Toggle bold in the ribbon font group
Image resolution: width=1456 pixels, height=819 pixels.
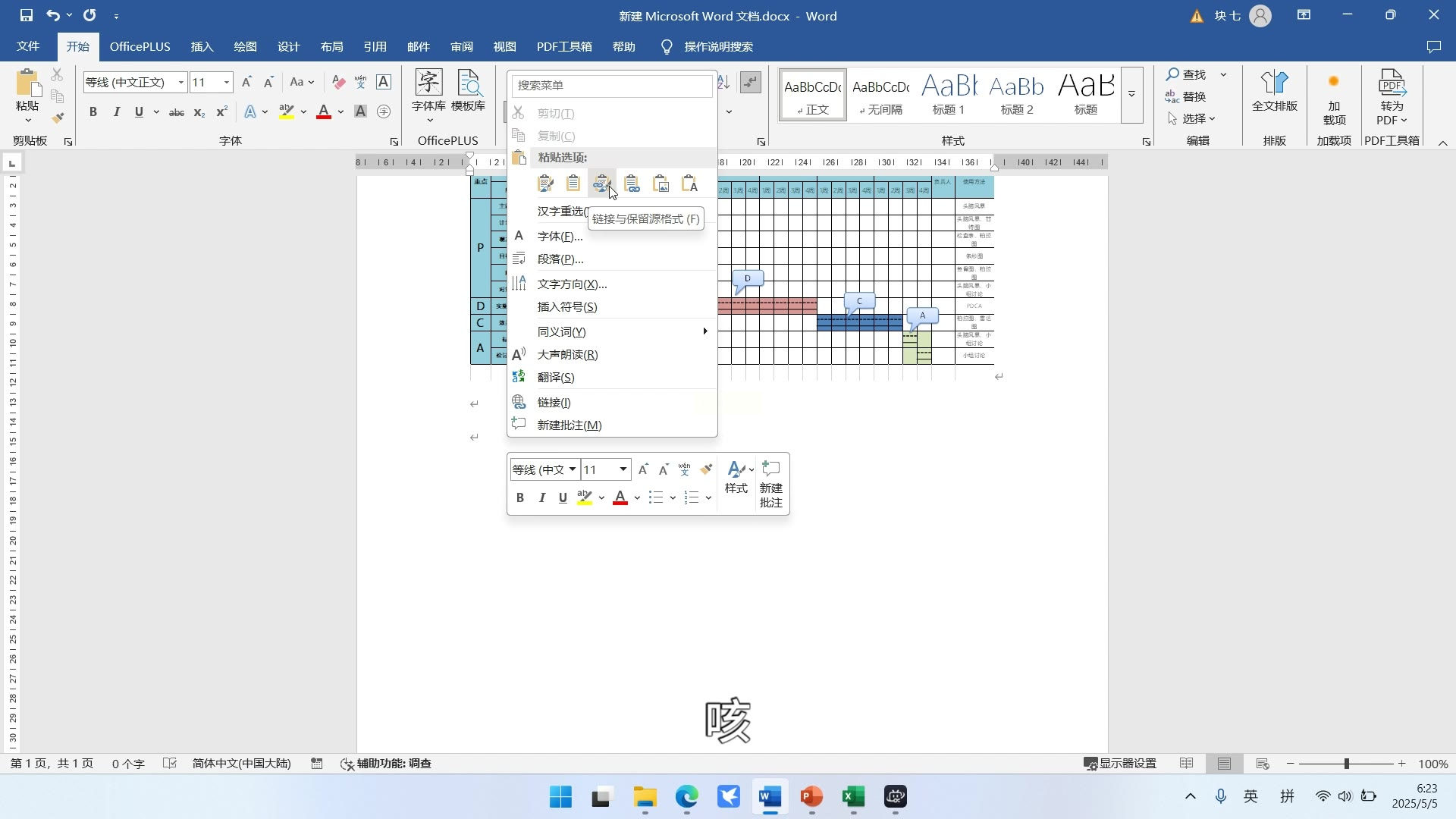93,112
